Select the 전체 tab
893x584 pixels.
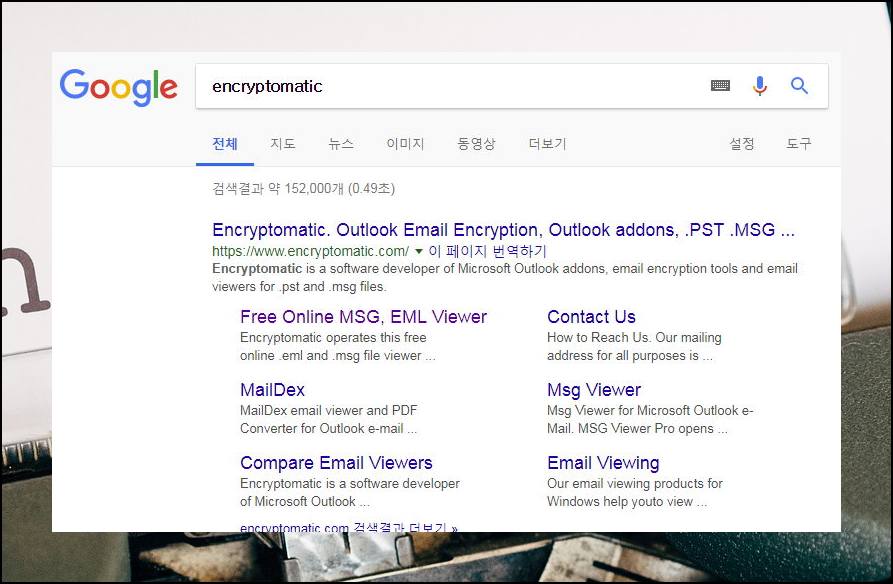pyautogui.click(x=225, y=144)
